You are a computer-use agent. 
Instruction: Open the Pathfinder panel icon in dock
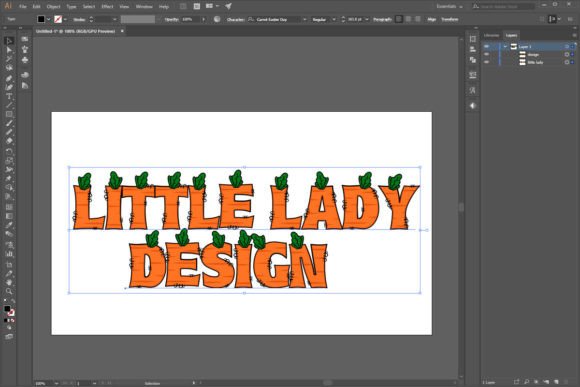(x=473, y=60)
